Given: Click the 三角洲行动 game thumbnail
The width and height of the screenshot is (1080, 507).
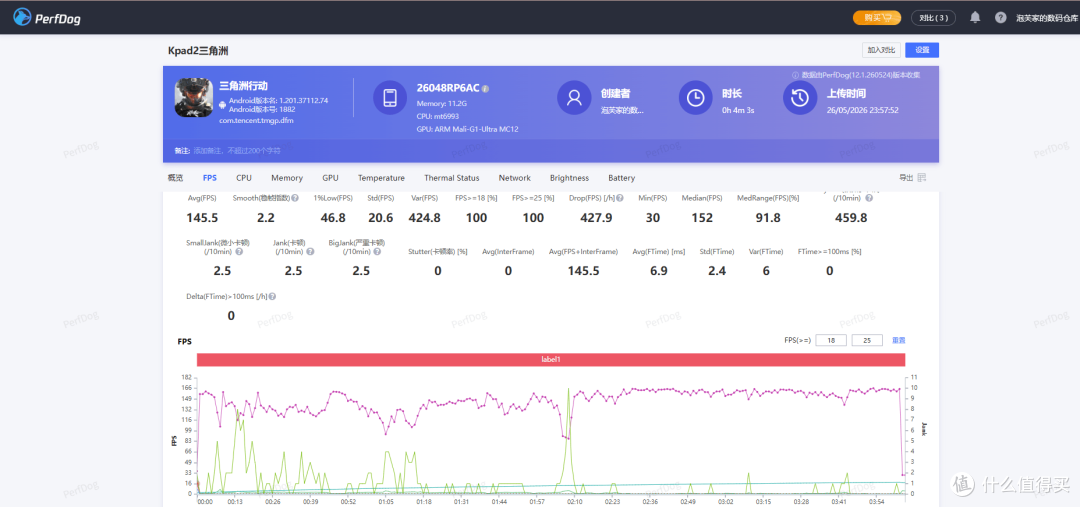Looking at the screenshot, I should [x=194, y=97].
